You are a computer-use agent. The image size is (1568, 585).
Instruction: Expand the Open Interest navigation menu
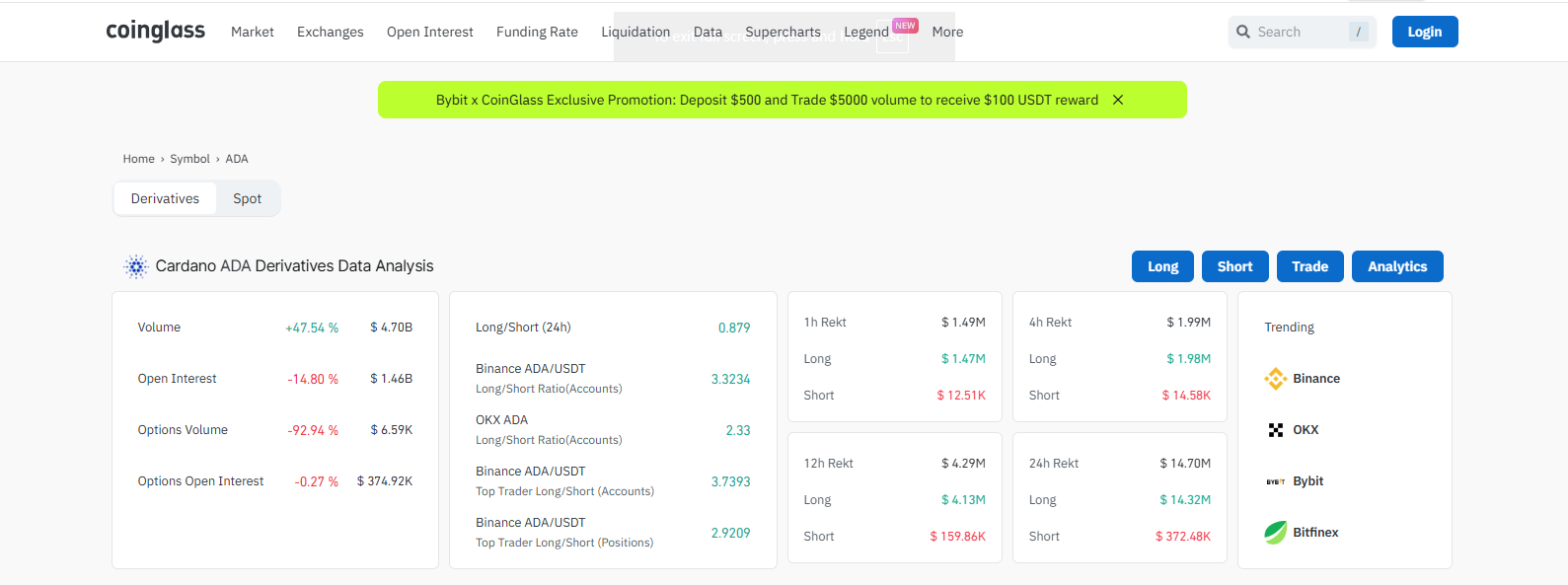(x=429, y=32)
